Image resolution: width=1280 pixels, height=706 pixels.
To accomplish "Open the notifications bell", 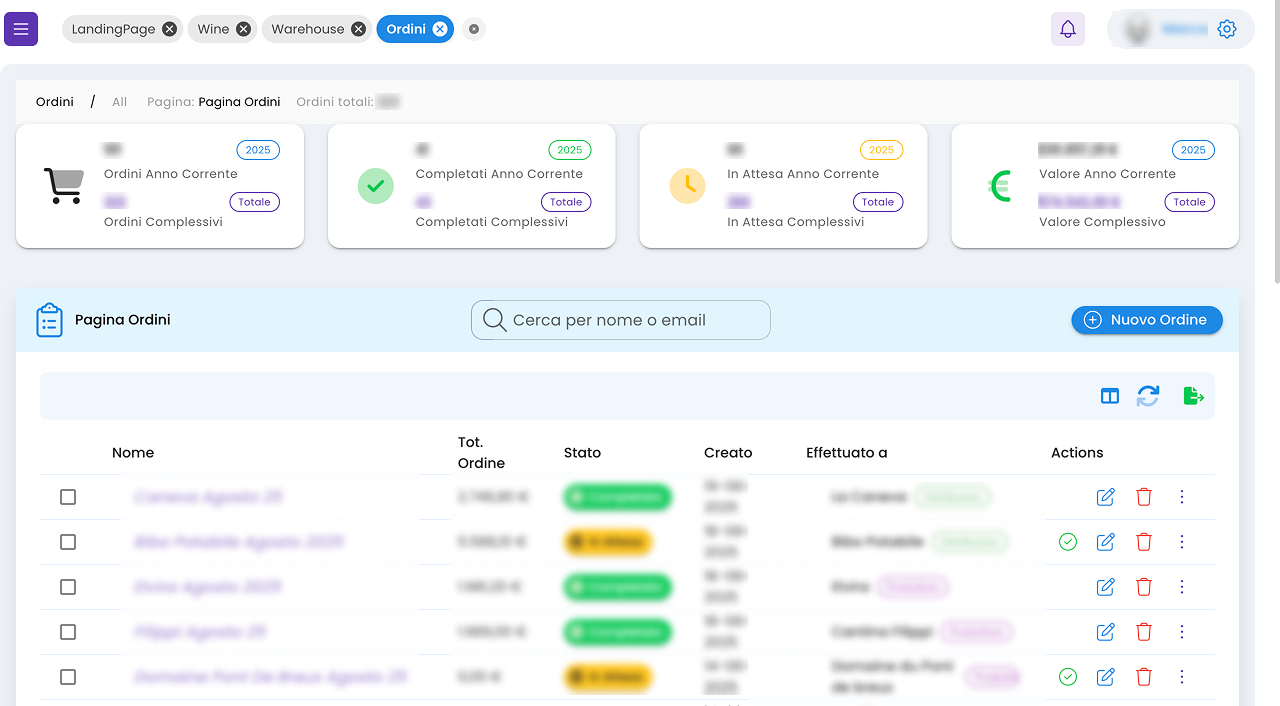I will 1067,29.
